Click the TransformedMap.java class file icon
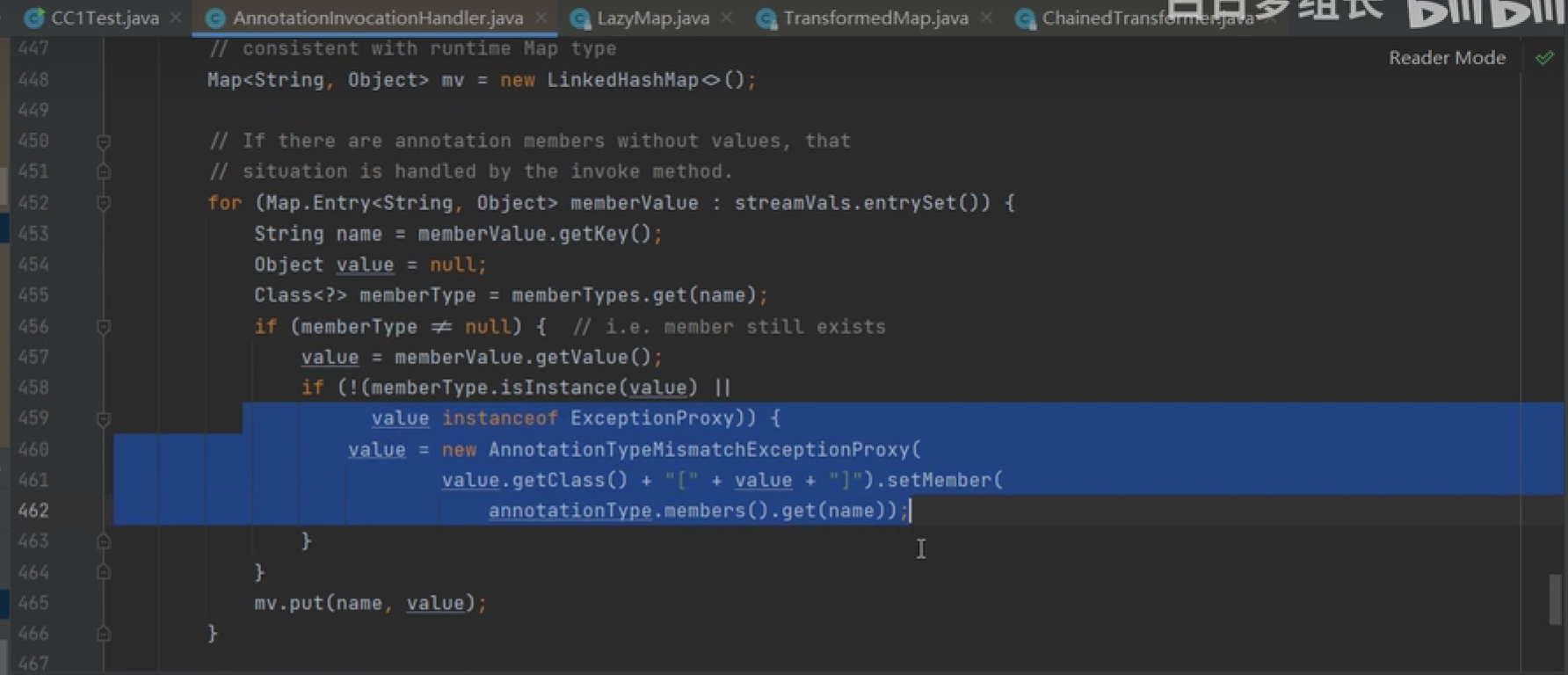 tap(766, 18)
